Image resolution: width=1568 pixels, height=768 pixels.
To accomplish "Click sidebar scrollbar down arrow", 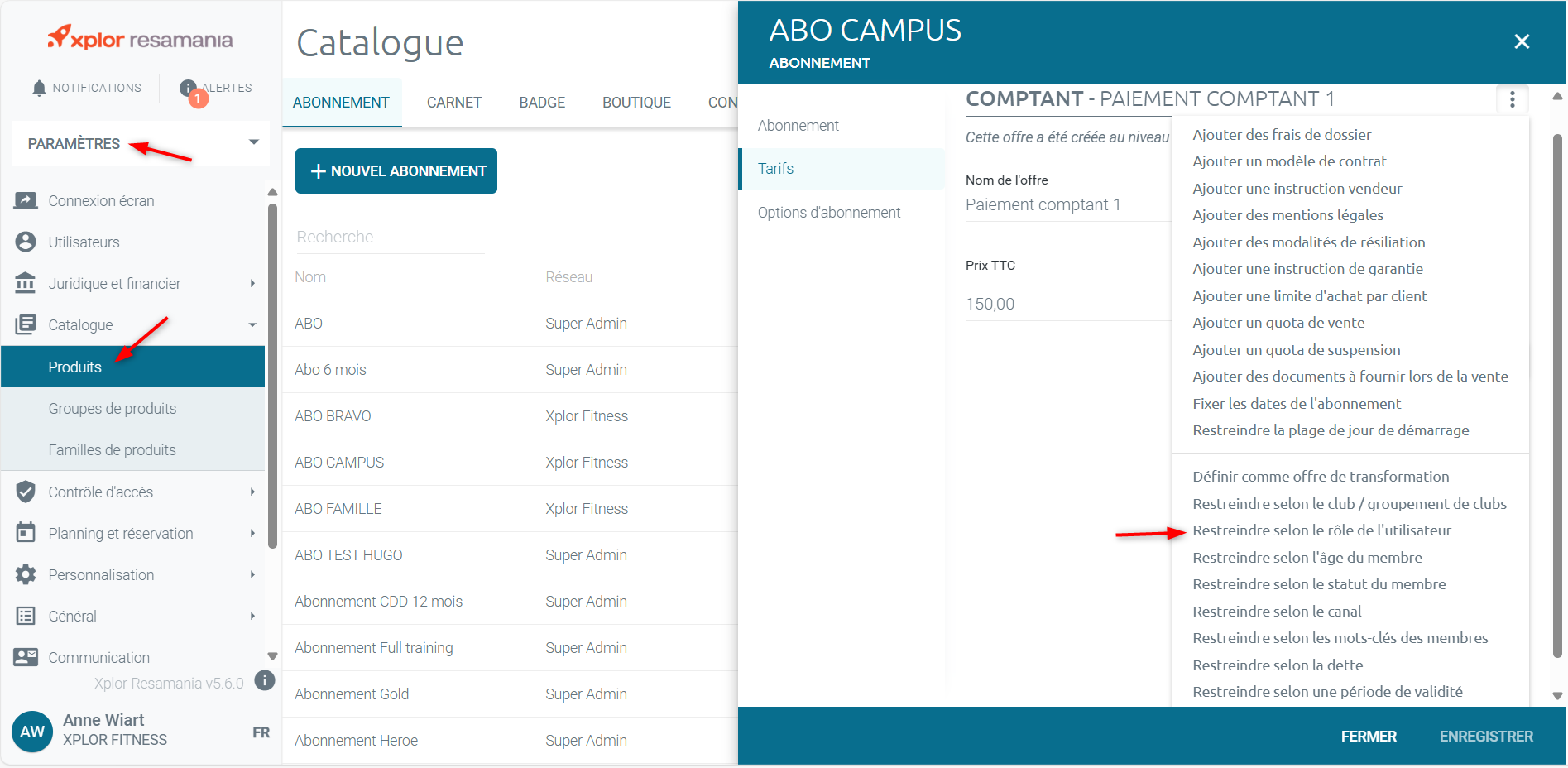I will pyautogui.click(x=272, y=656).
